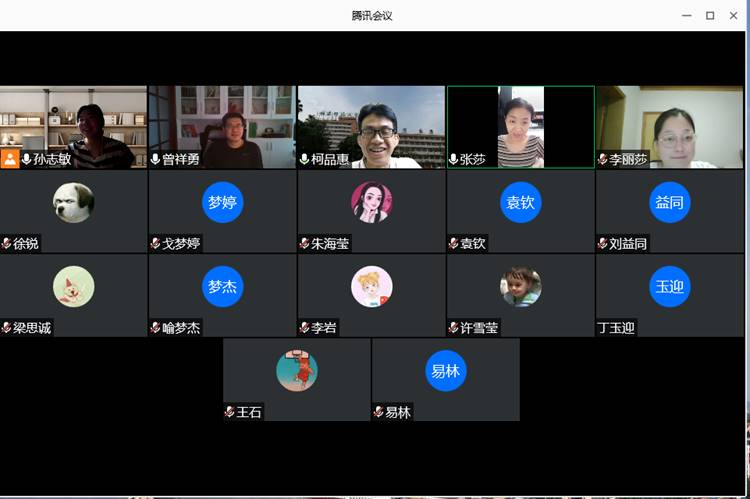Click the 刘益同 name label
Screen dimensions: 750x499
(628, 243)
